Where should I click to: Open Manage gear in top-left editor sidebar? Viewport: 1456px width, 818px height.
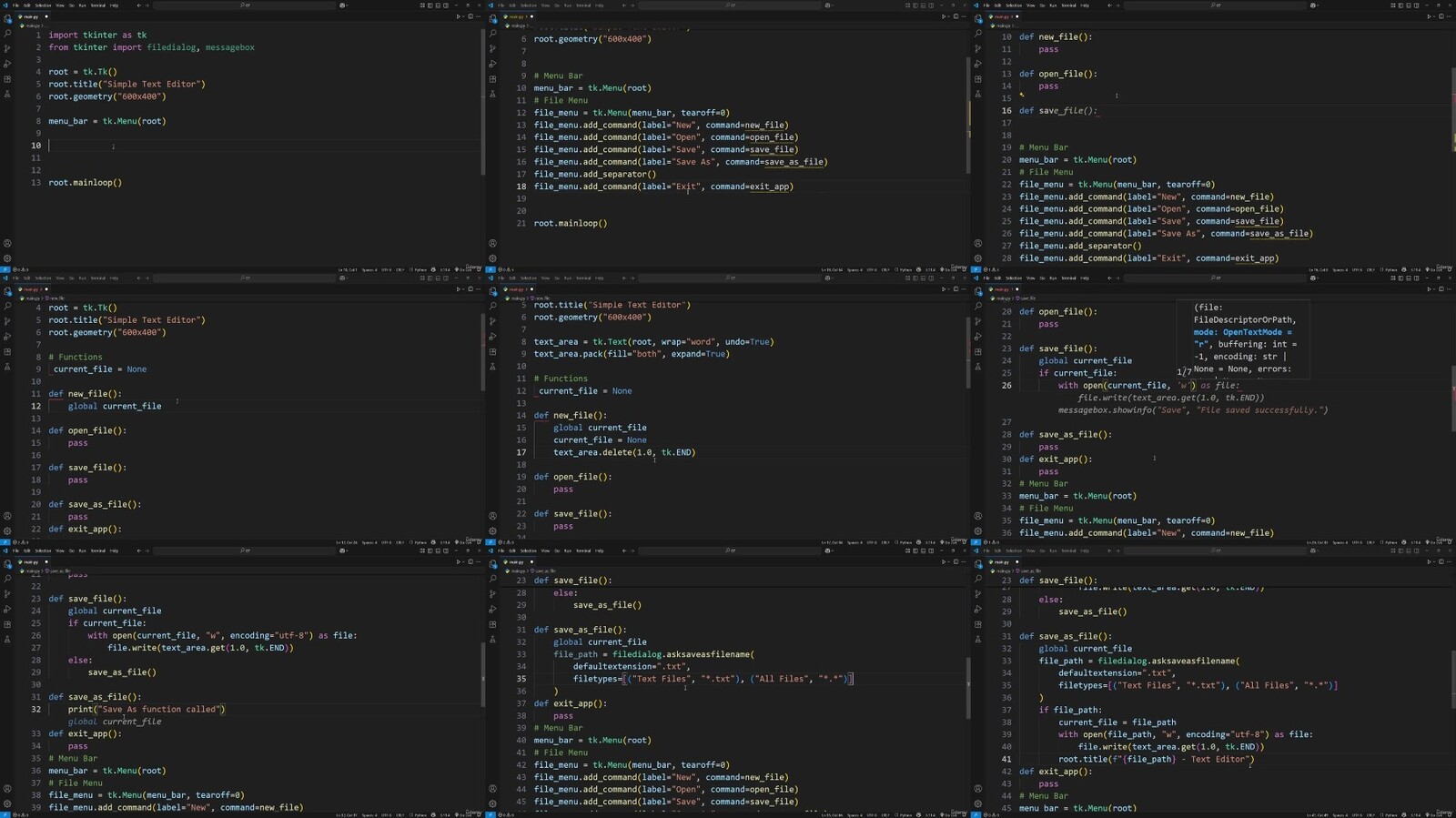(x=7, y=258)
